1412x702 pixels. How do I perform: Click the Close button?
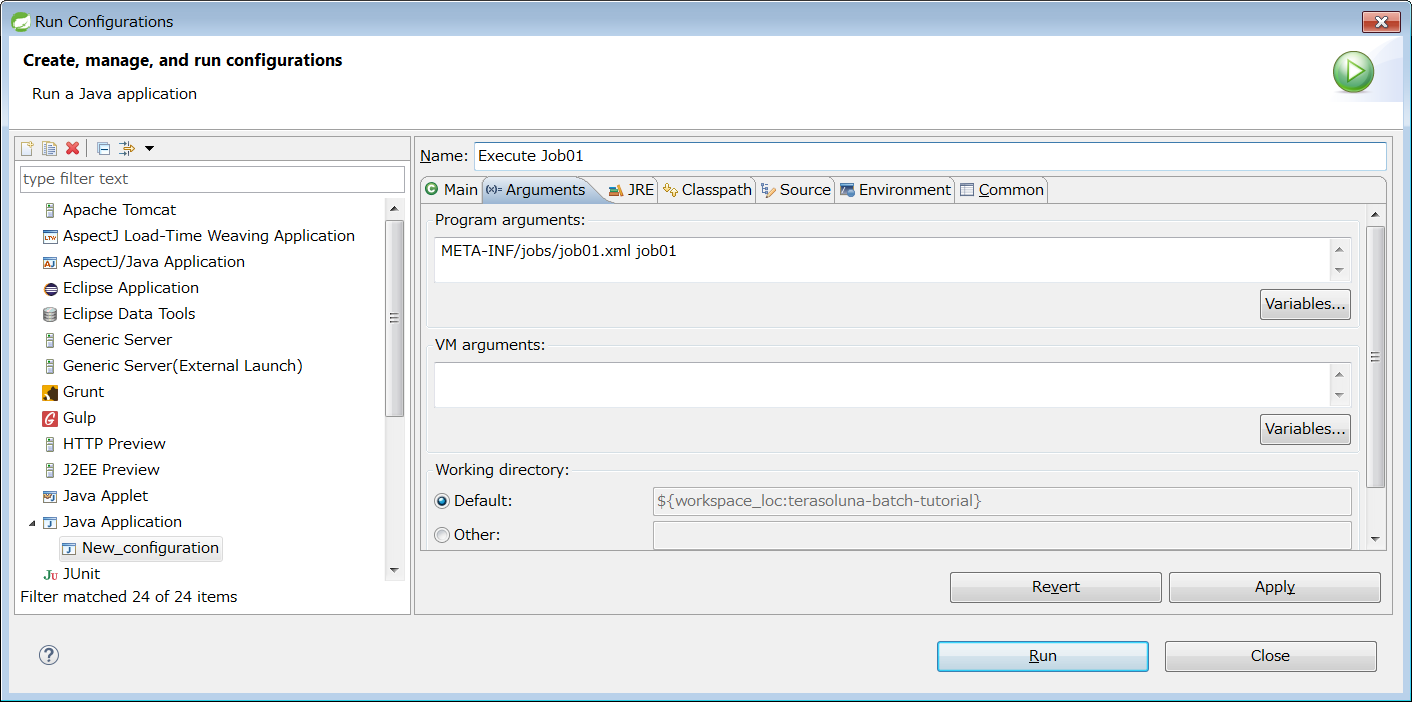pos(1271,656)
